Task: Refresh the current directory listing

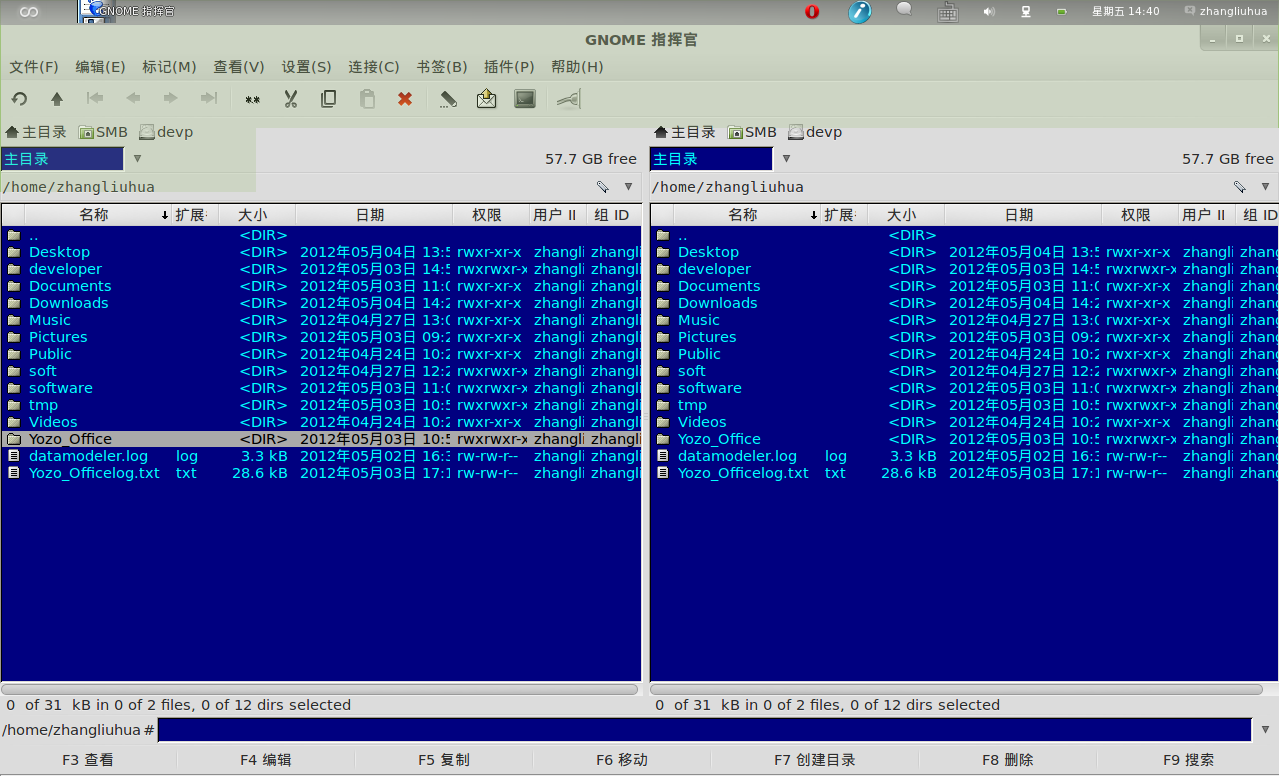Action: click(18, 99)
